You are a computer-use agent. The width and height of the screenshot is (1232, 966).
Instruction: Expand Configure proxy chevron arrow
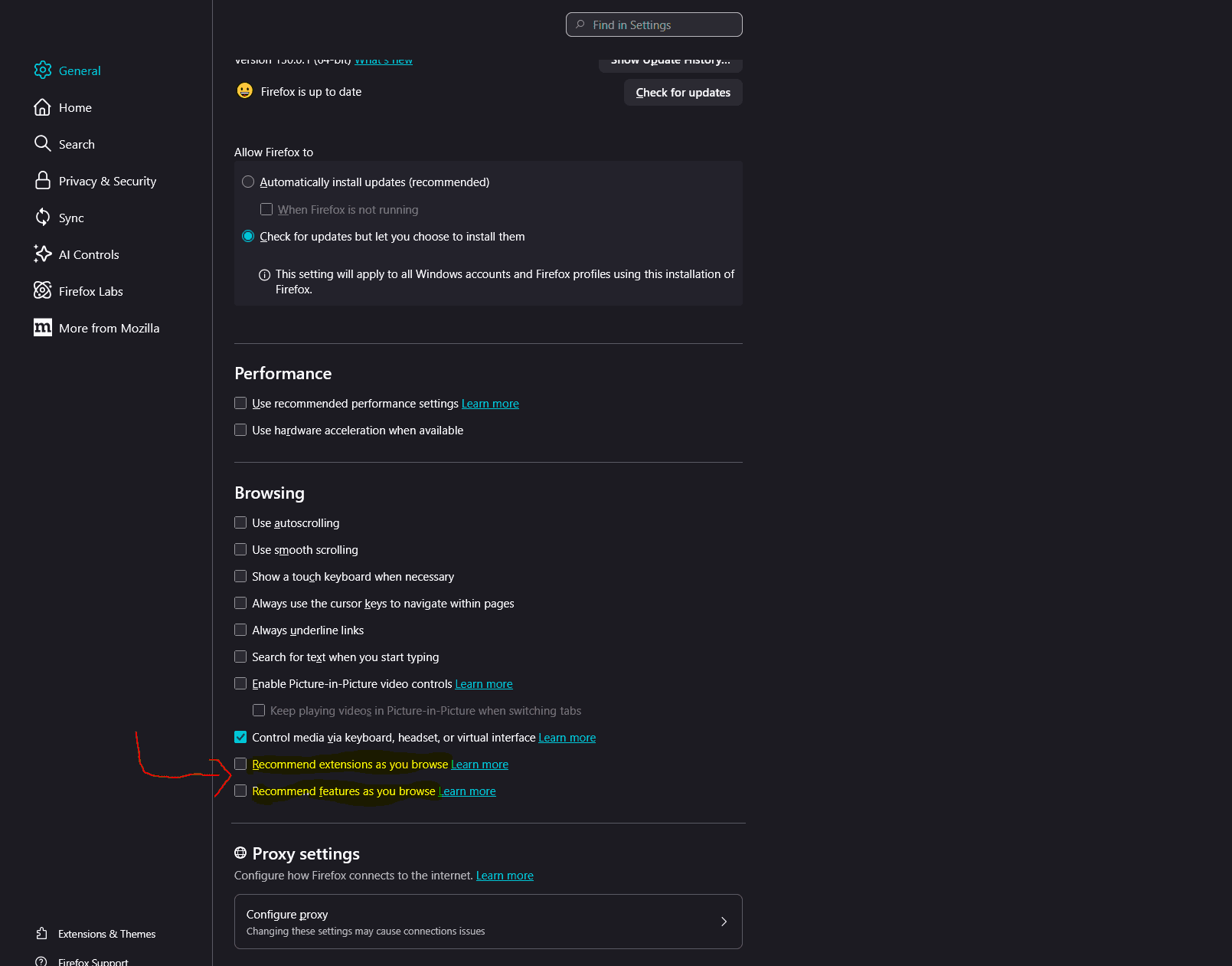724,922
